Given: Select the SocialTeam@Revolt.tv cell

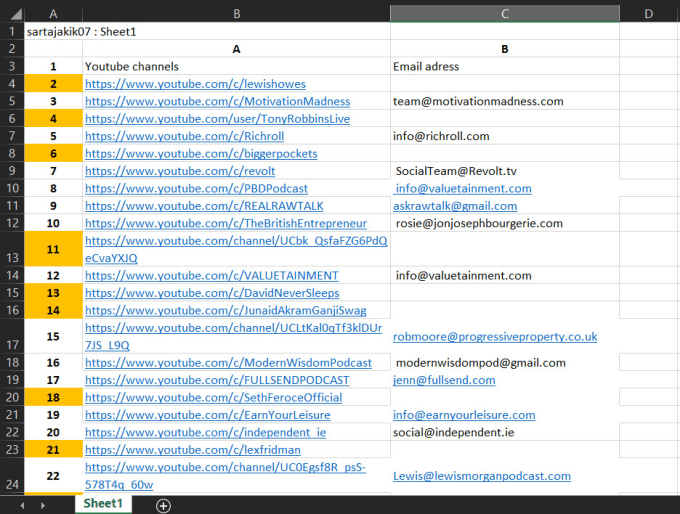Looking at the screenshot, I should 505,171.
